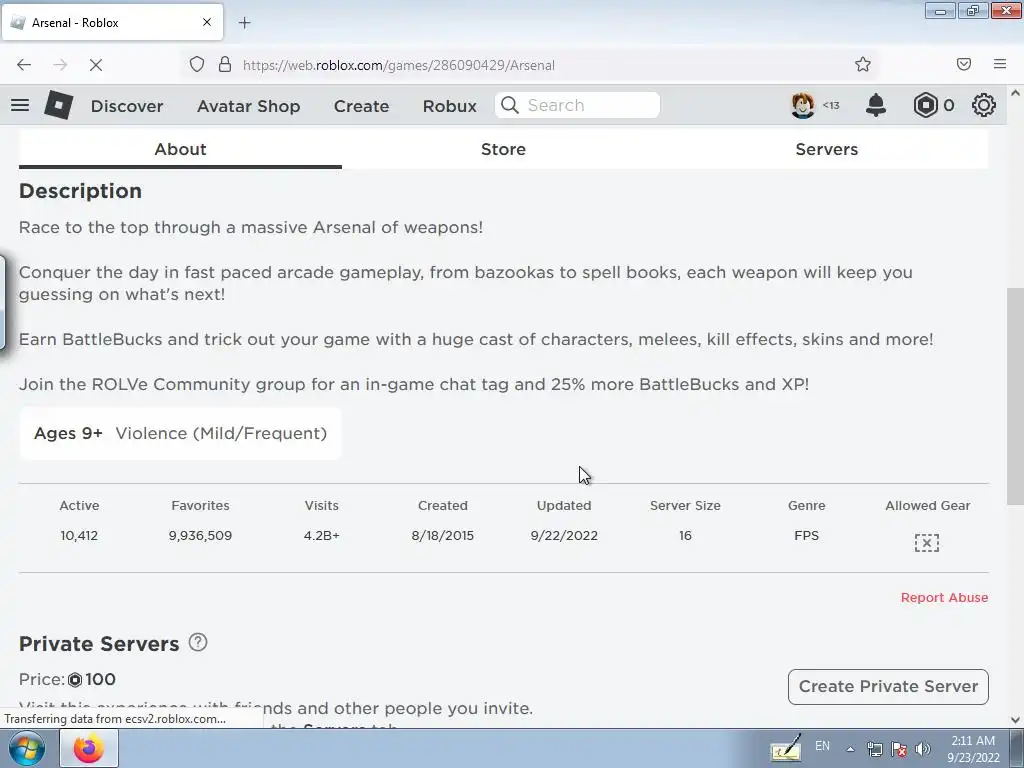Click the Create Private Server button
Viewport: 1024px width, 768px height.
point(888,686)
